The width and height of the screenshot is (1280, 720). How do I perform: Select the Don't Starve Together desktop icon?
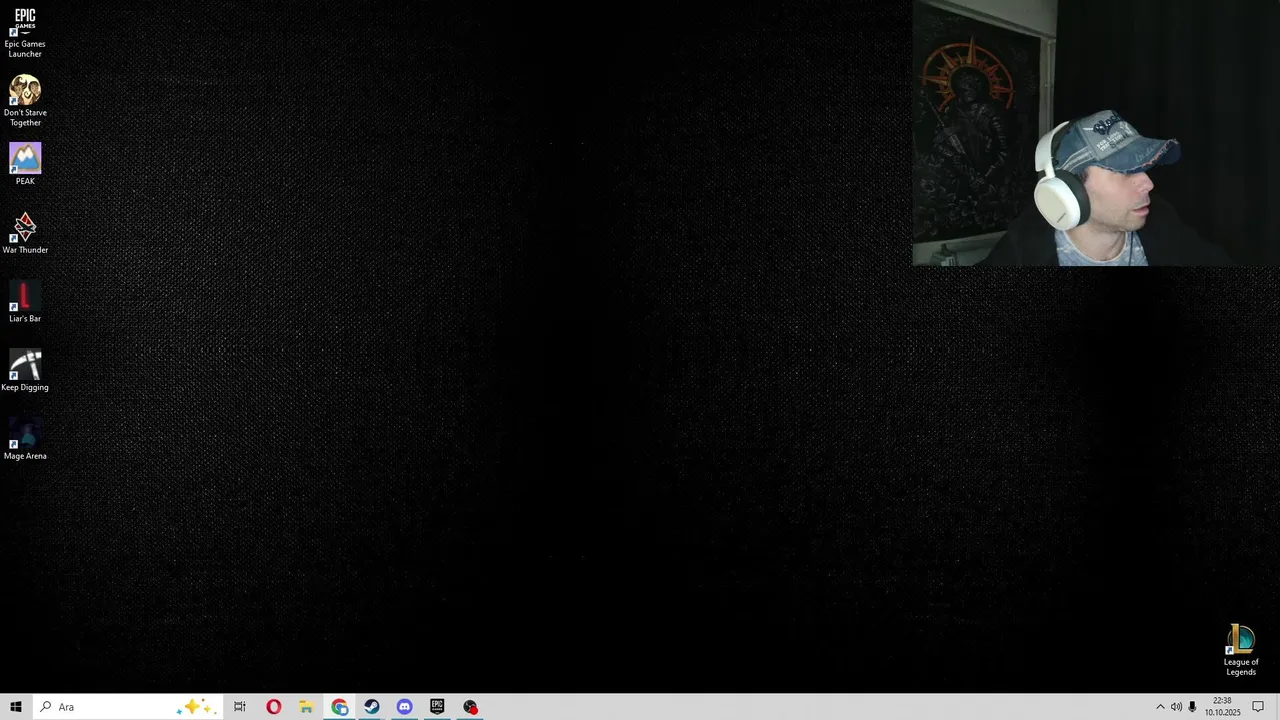pyautogui.click(x=25, y=101)
